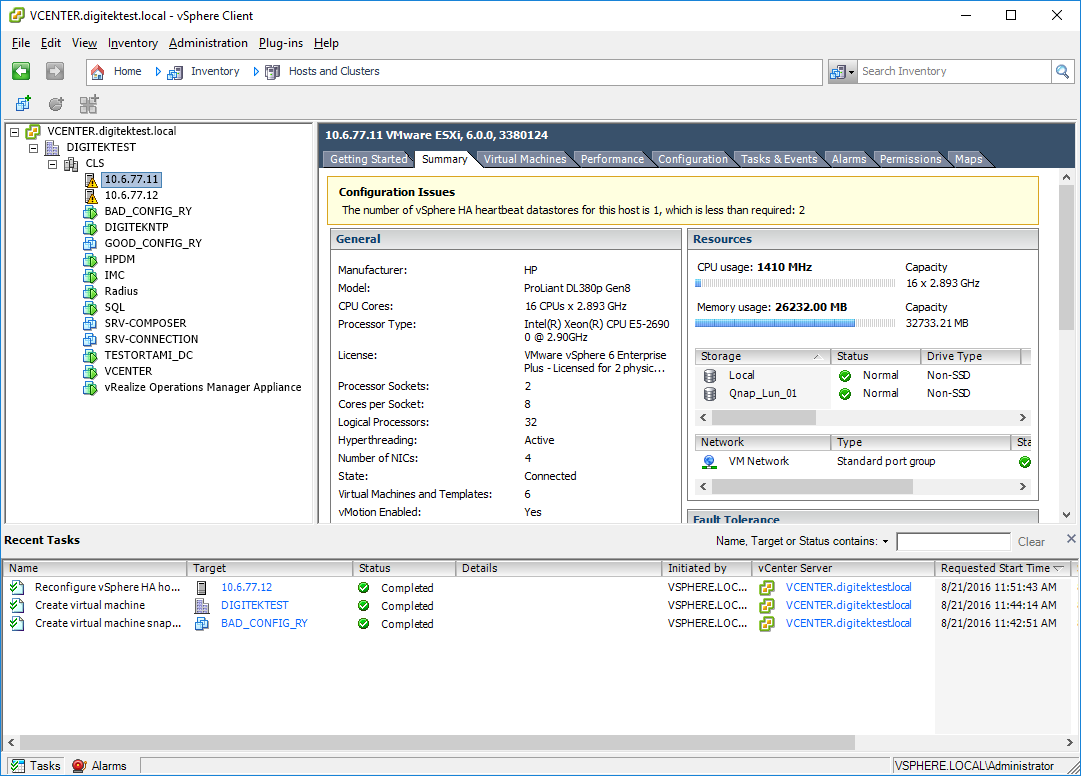This screenshot has width=1081, height=776.
Task: Select the TESTORTAMI_DC virtual machine
Action: [148, 356]
